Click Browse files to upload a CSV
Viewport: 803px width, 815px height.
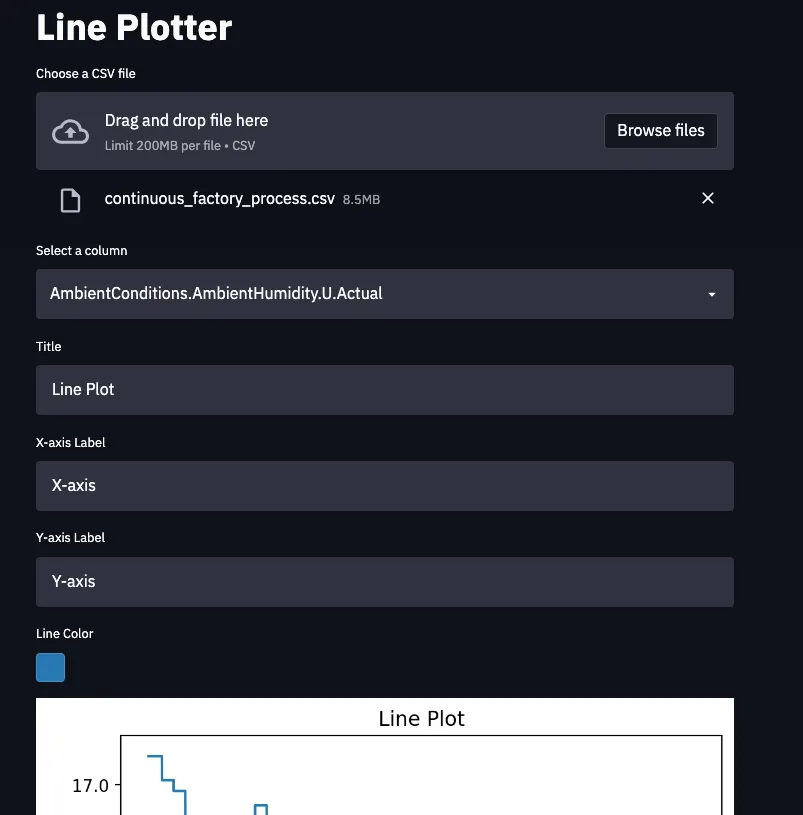660,130
